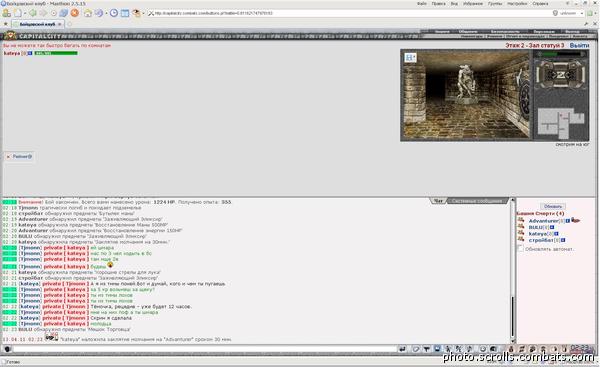Click the 'Выйти' link
The width and height of the screenshot is (600, 367).
point(579,45)
